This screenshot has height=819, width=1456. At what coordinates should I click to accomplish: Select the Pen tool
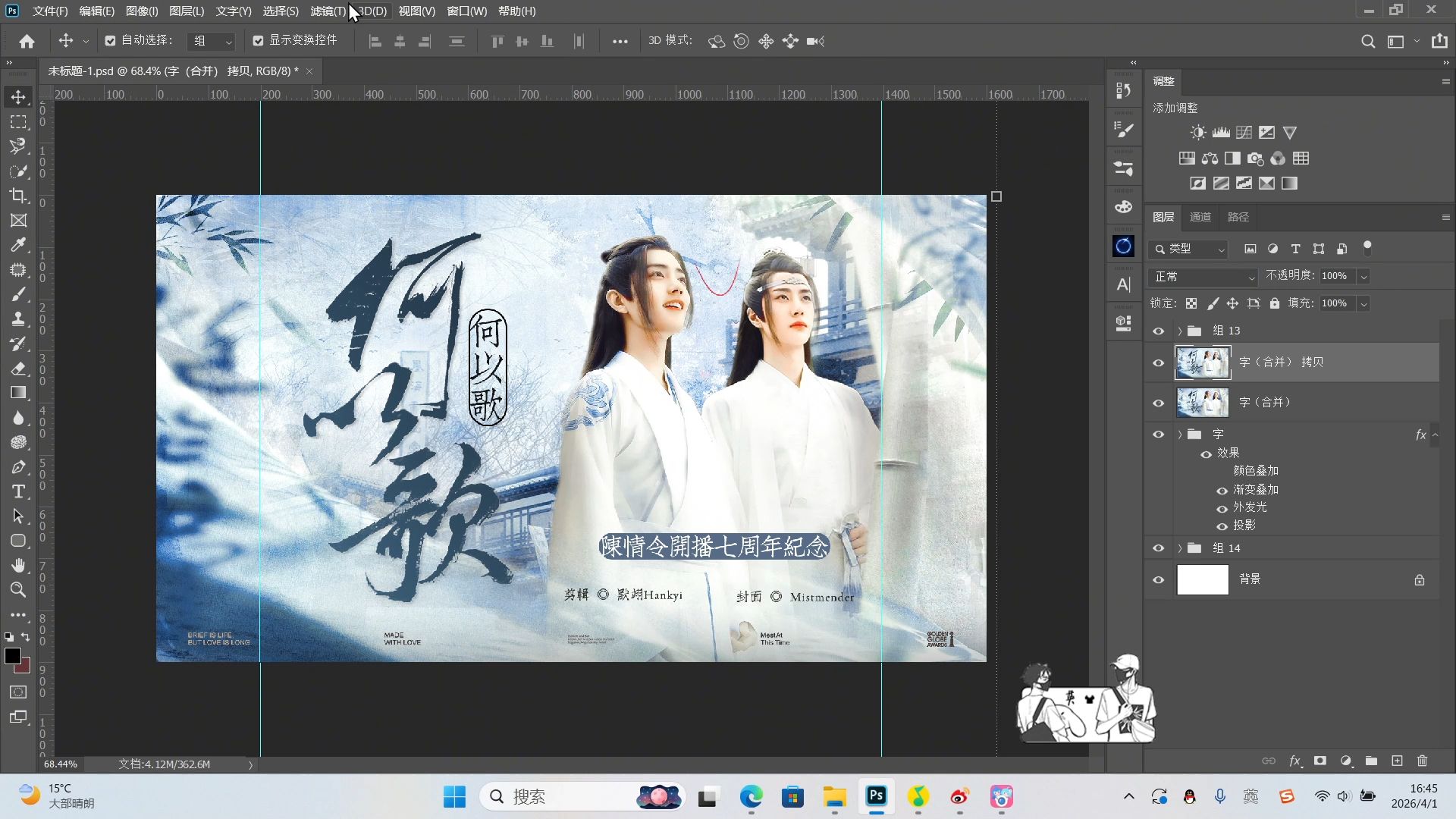coord(18,467)
